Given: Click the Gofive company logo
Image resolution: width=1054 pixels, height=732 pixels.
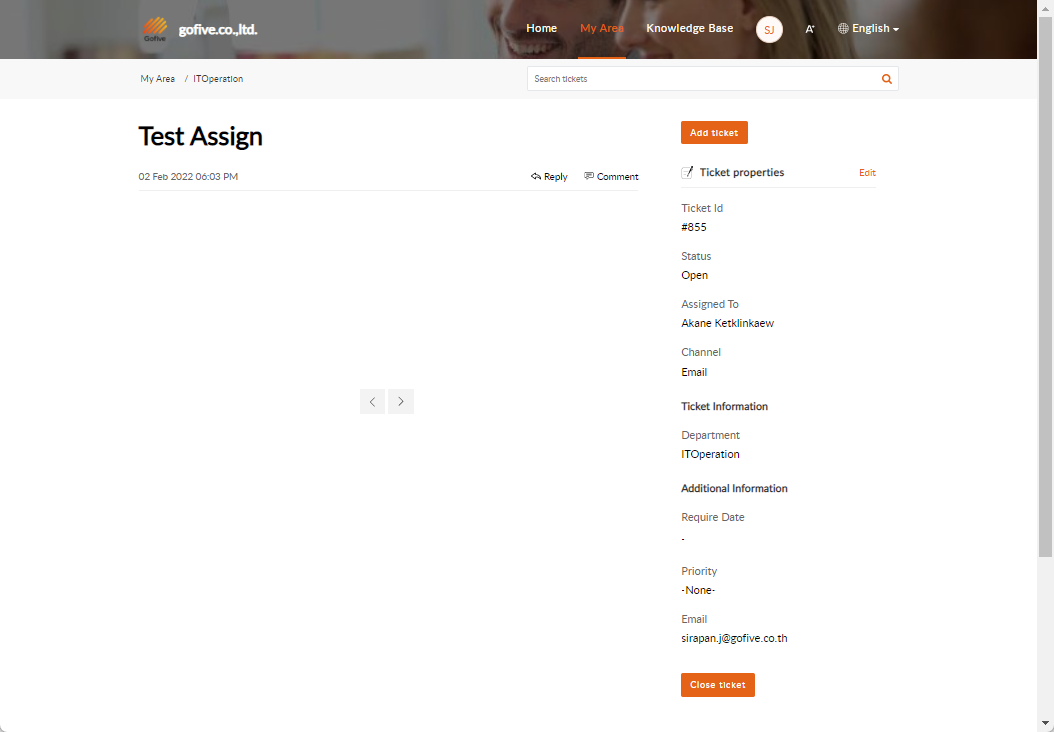Looking at the screenshot, I should pyautogui.click(x=154, y=29).
